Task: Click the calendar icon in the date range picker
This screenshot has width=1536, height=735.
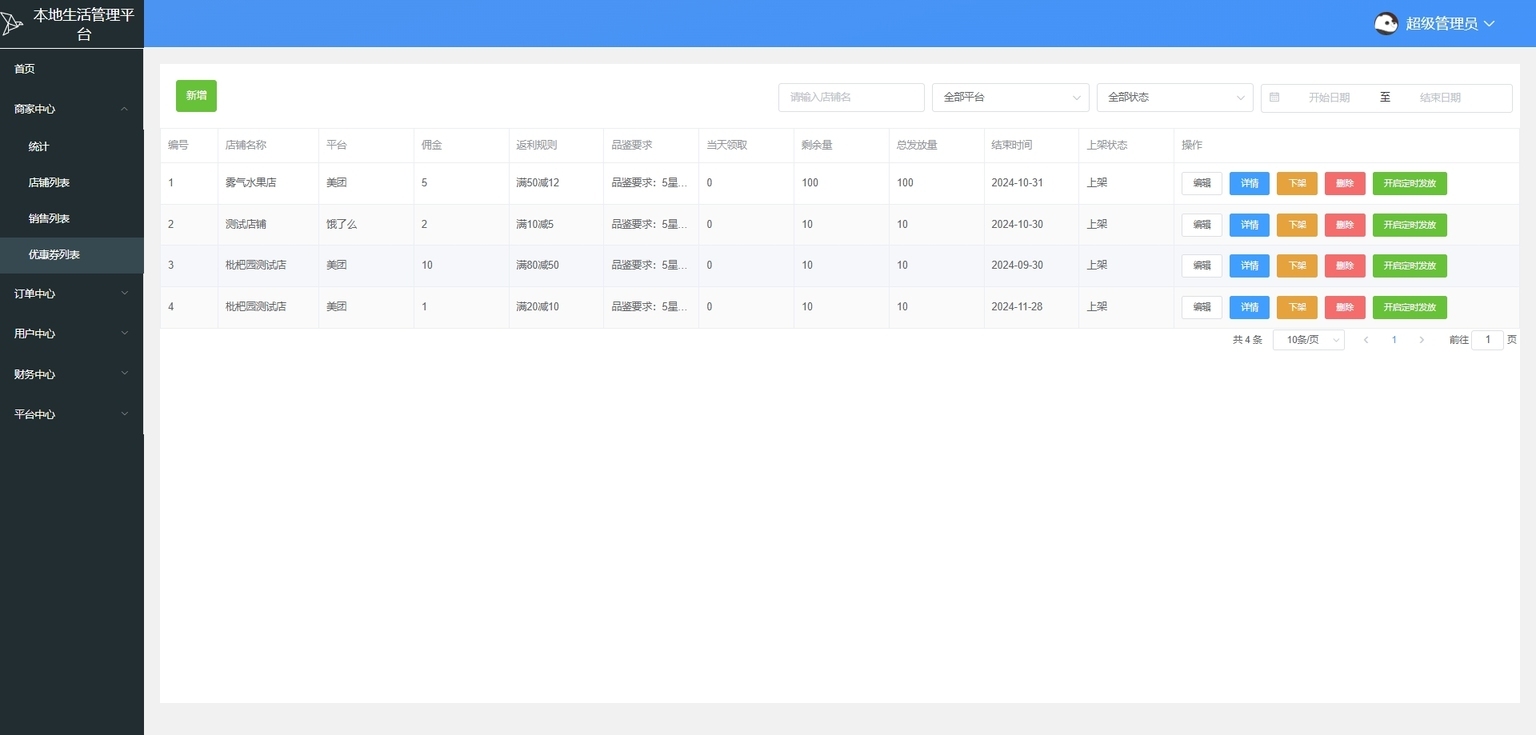Action: 1274,97
